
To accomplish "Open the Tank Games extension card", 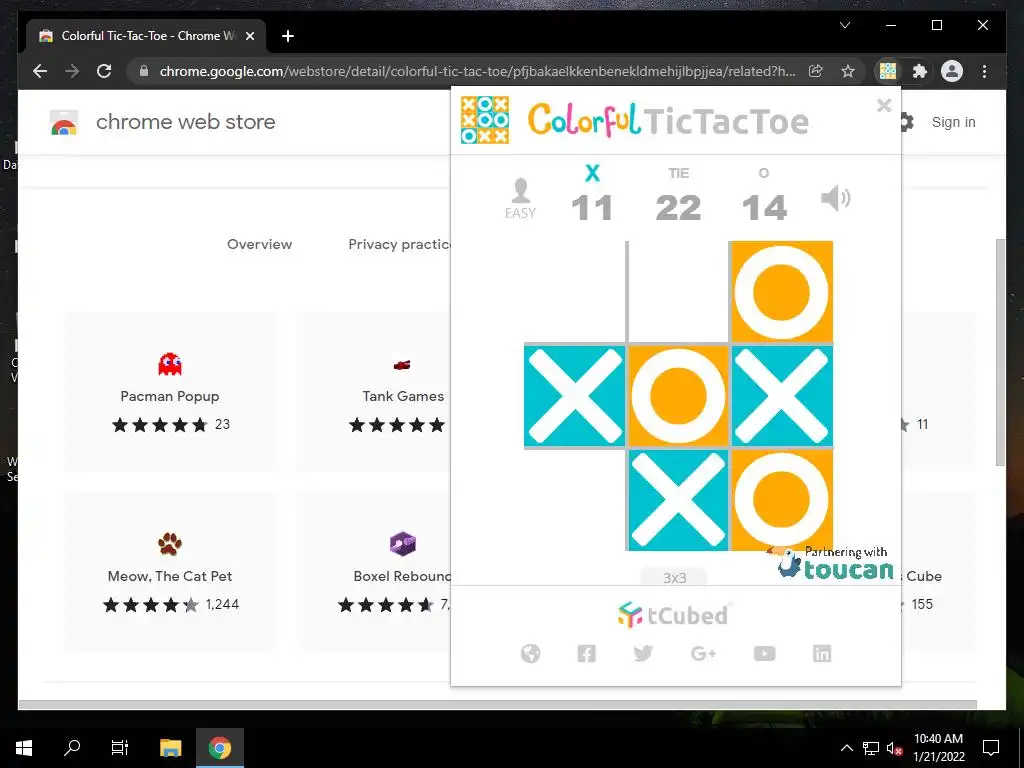I will (x=374, y=391).
